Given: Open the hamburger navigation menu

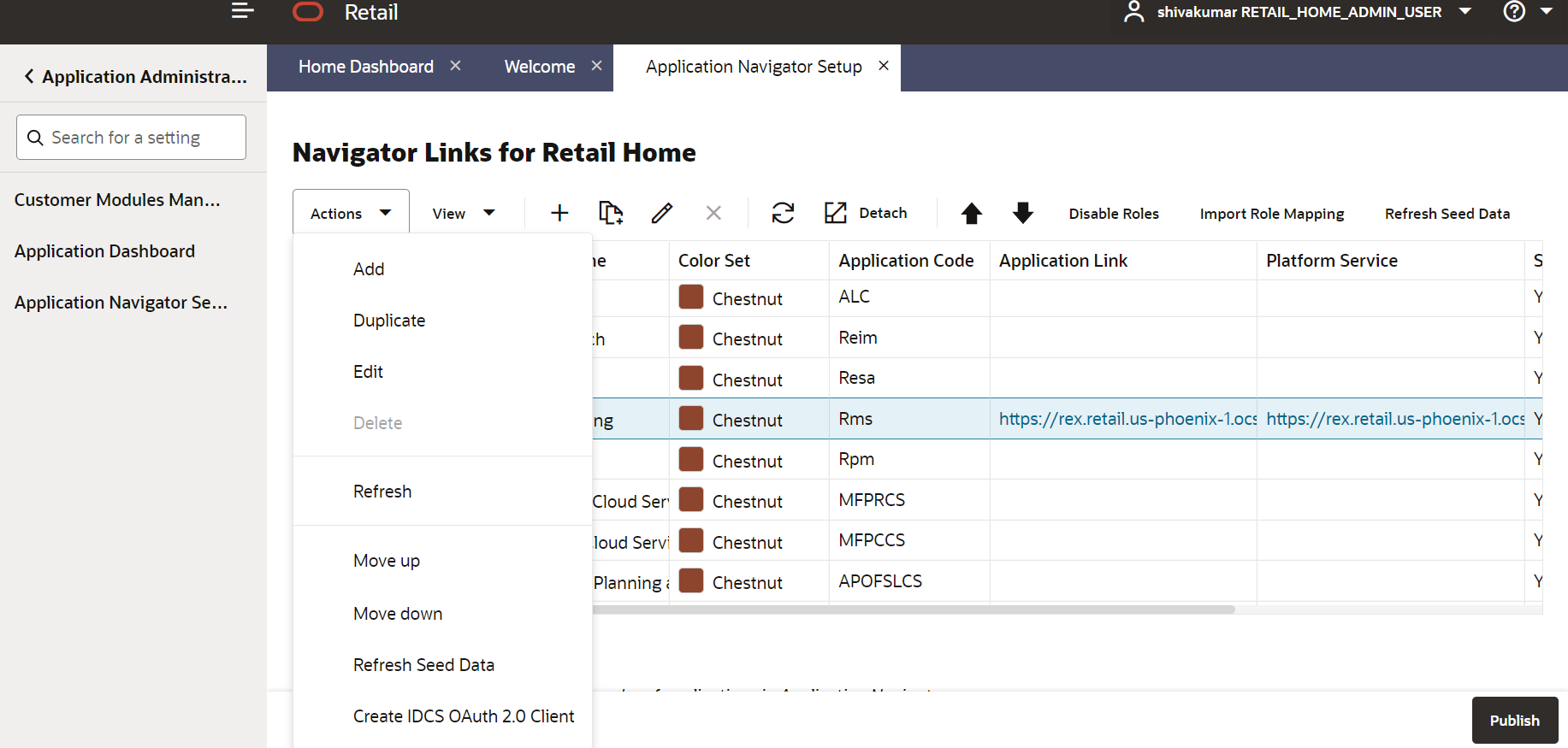Looking at the screenshot, I should coord(243,11).
